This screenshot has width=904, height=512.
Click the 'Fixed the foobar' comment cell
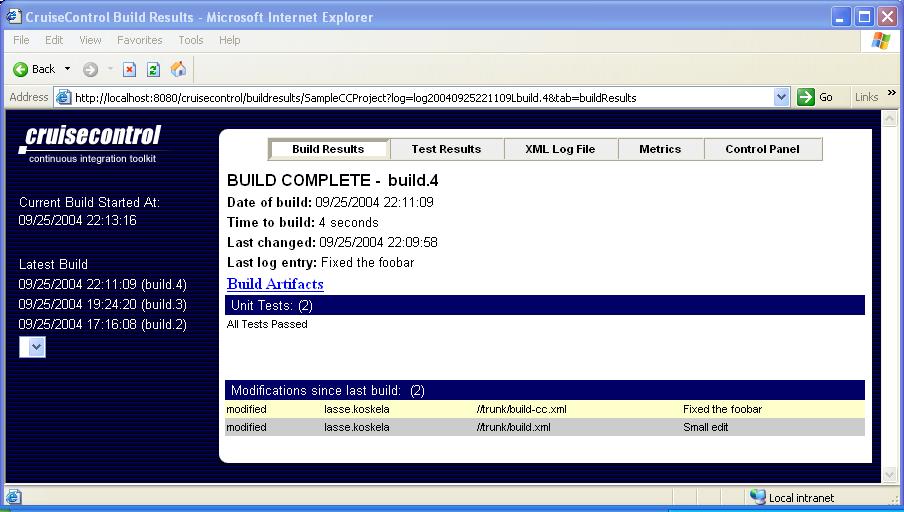coord(722,409)
